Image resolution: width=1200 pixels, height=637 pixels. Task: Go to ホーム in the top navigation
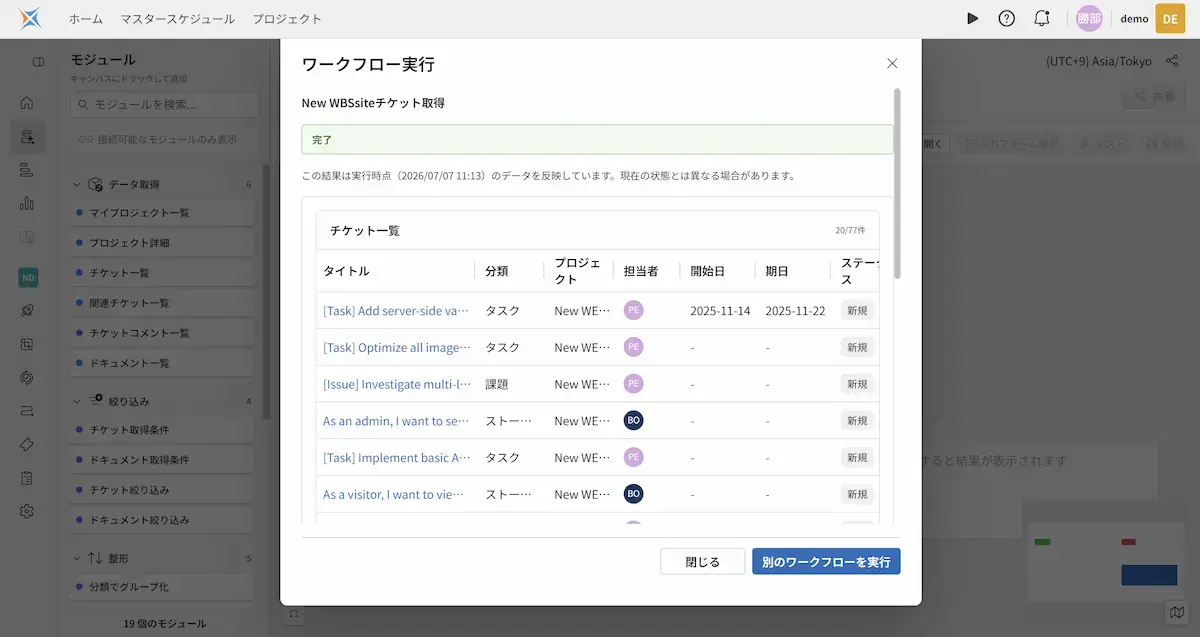click(85, 18)
